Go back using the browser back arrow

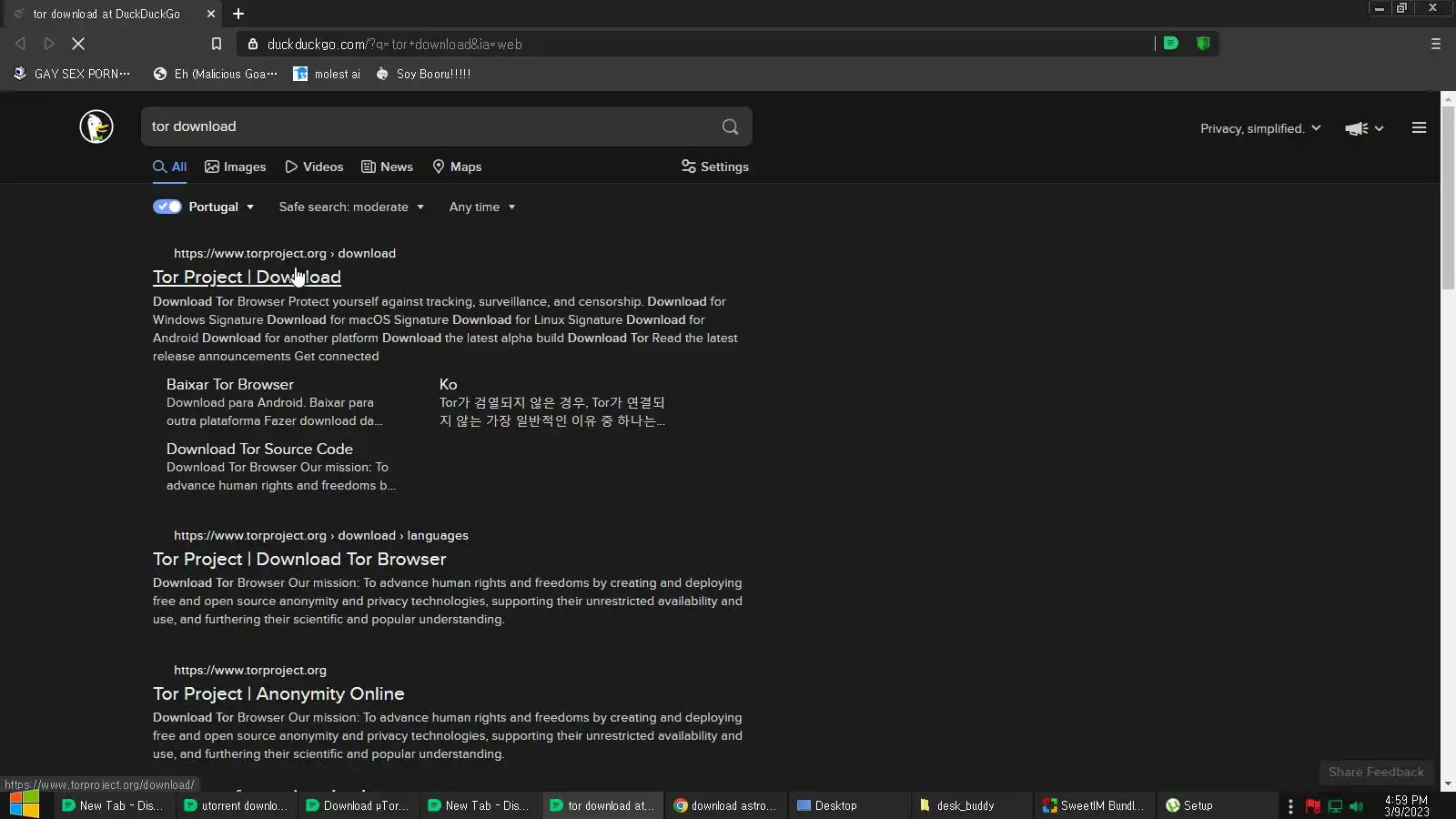[x=20, y=44]
